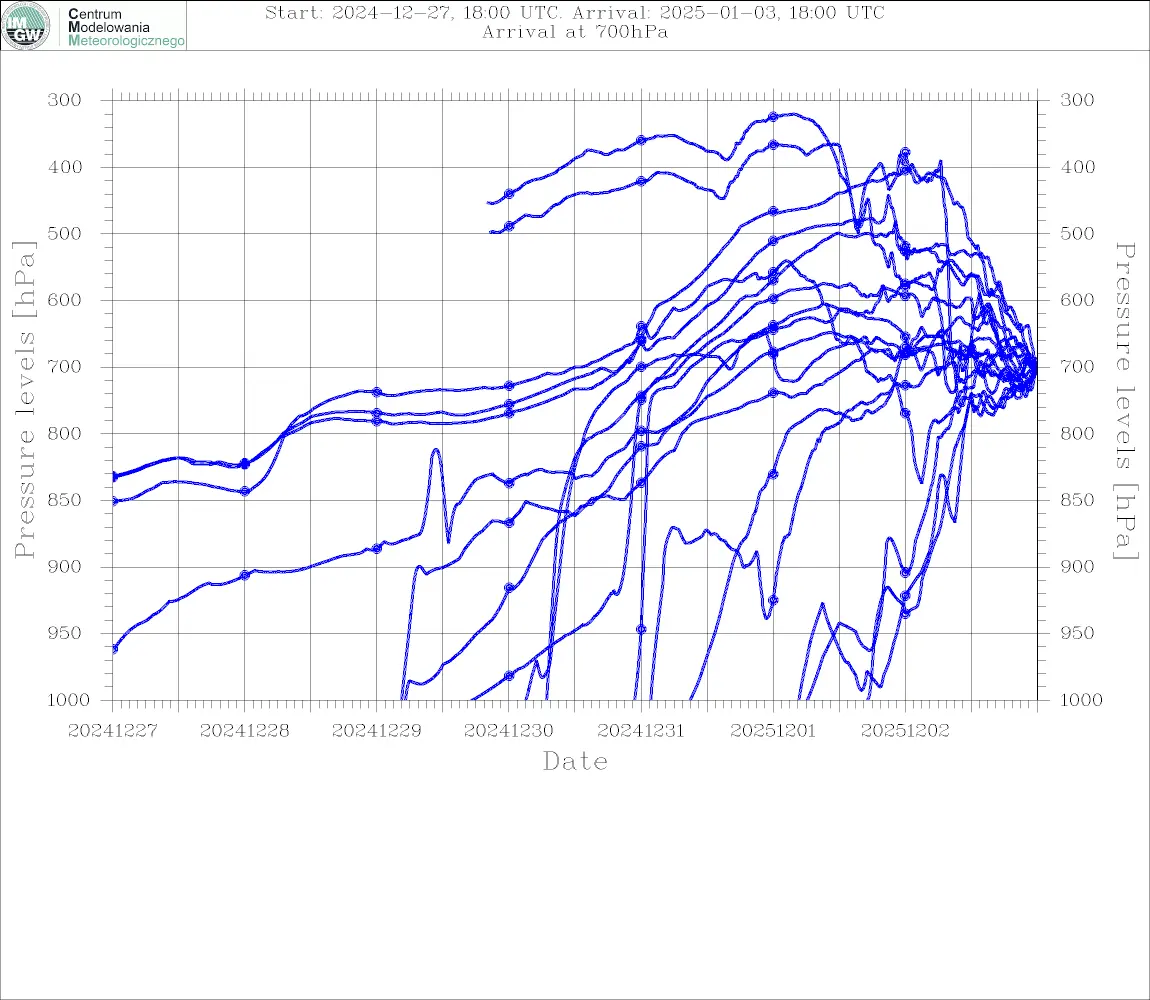The height and width of the screenshot is (1000, 1150).
Task: Click date tick label 20241228
Action: point(245,731)
